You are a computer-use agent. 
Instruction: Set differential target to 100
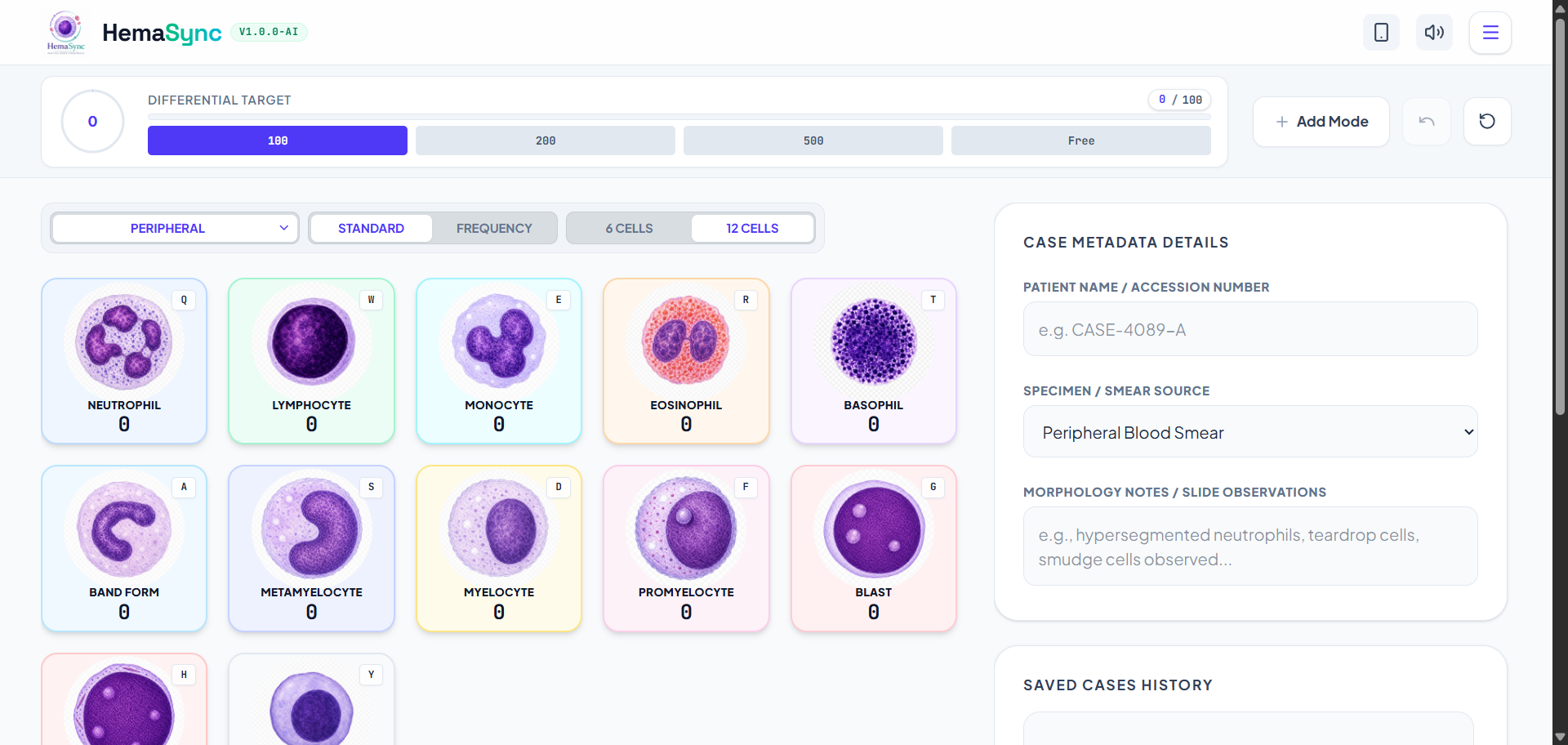click(x=278, y=141)
